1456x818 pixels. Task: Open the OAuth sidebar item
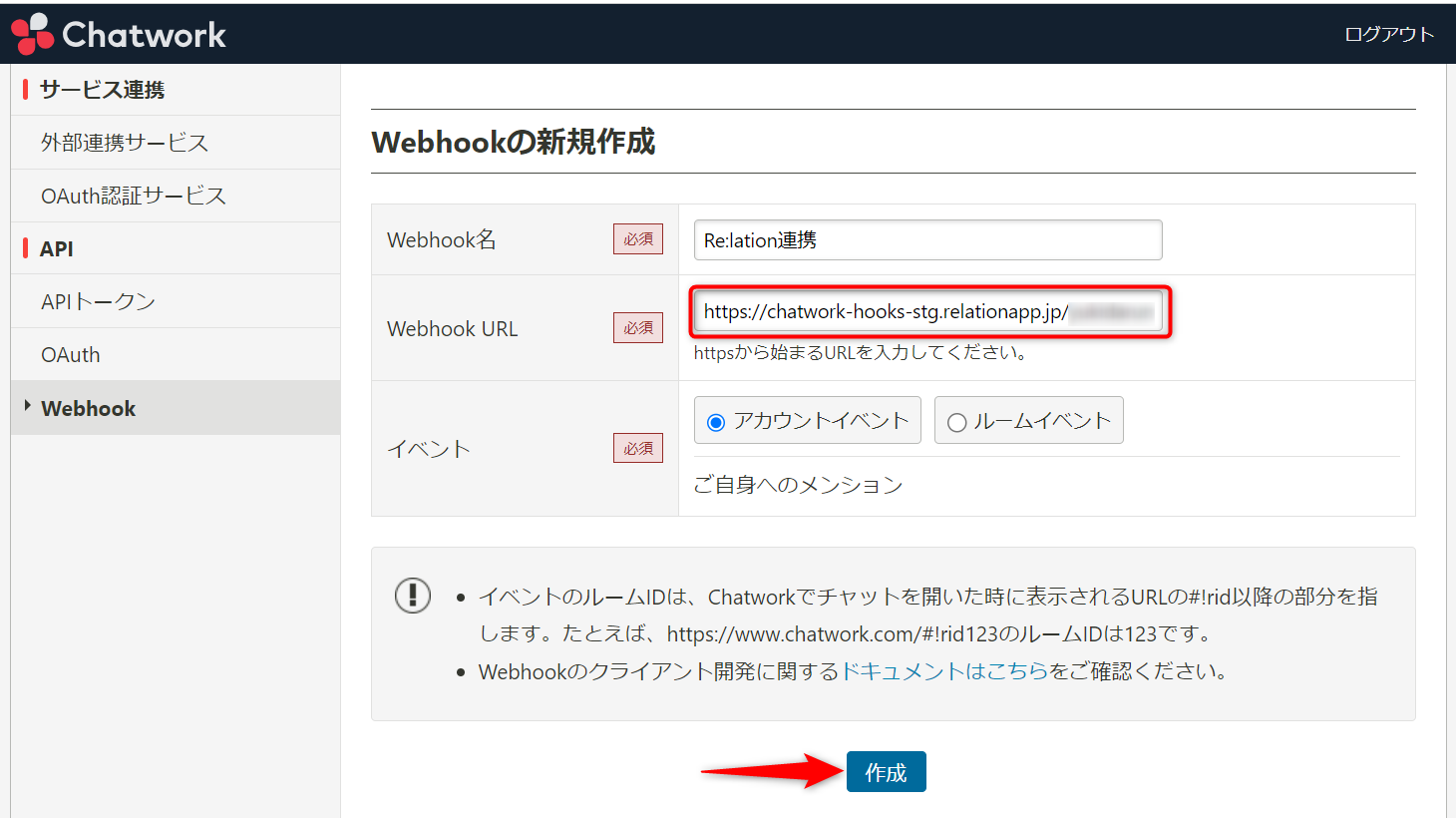[176, 354]
